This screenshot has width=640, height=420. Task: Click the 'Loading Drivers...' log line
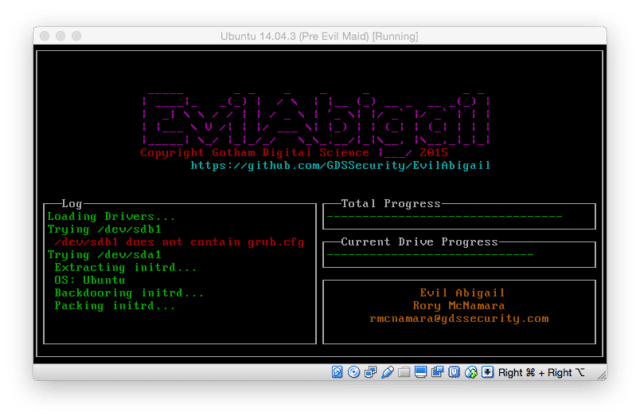pyautogui.click(x=111, y=216)
